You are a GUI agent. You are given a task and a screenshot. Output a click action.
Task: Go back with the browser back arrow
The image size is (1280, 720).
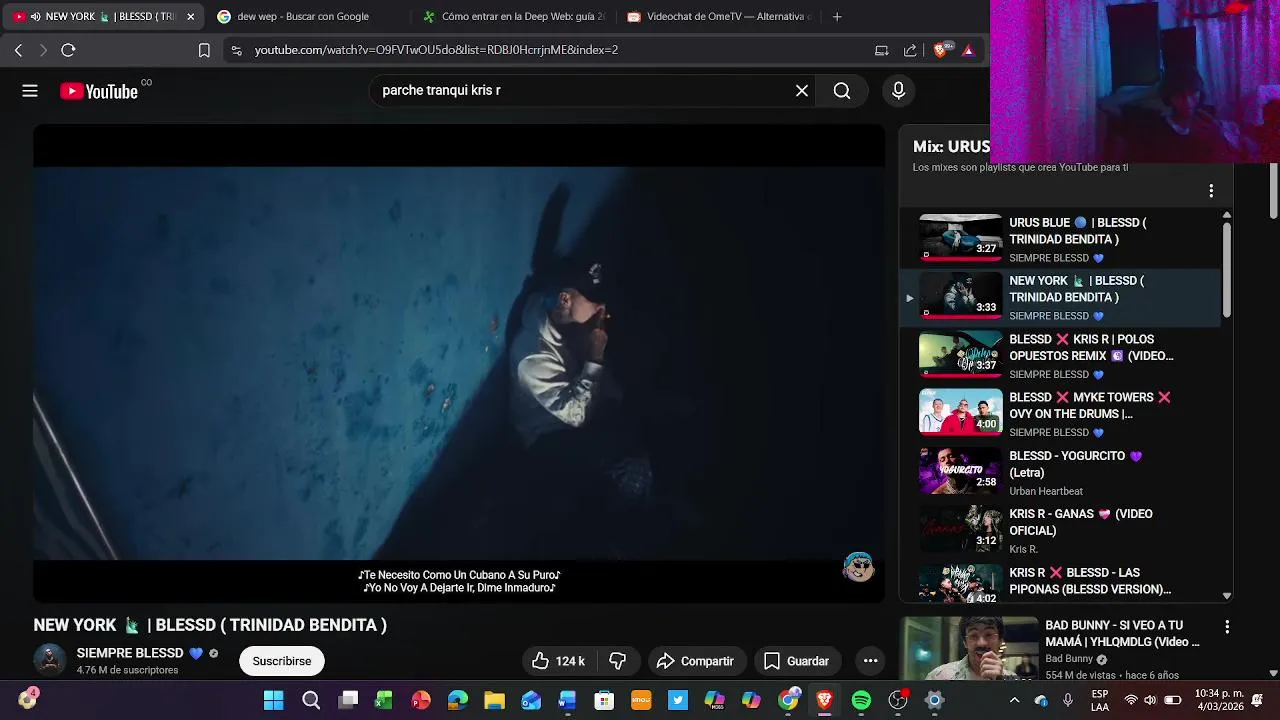coord(18,50)
